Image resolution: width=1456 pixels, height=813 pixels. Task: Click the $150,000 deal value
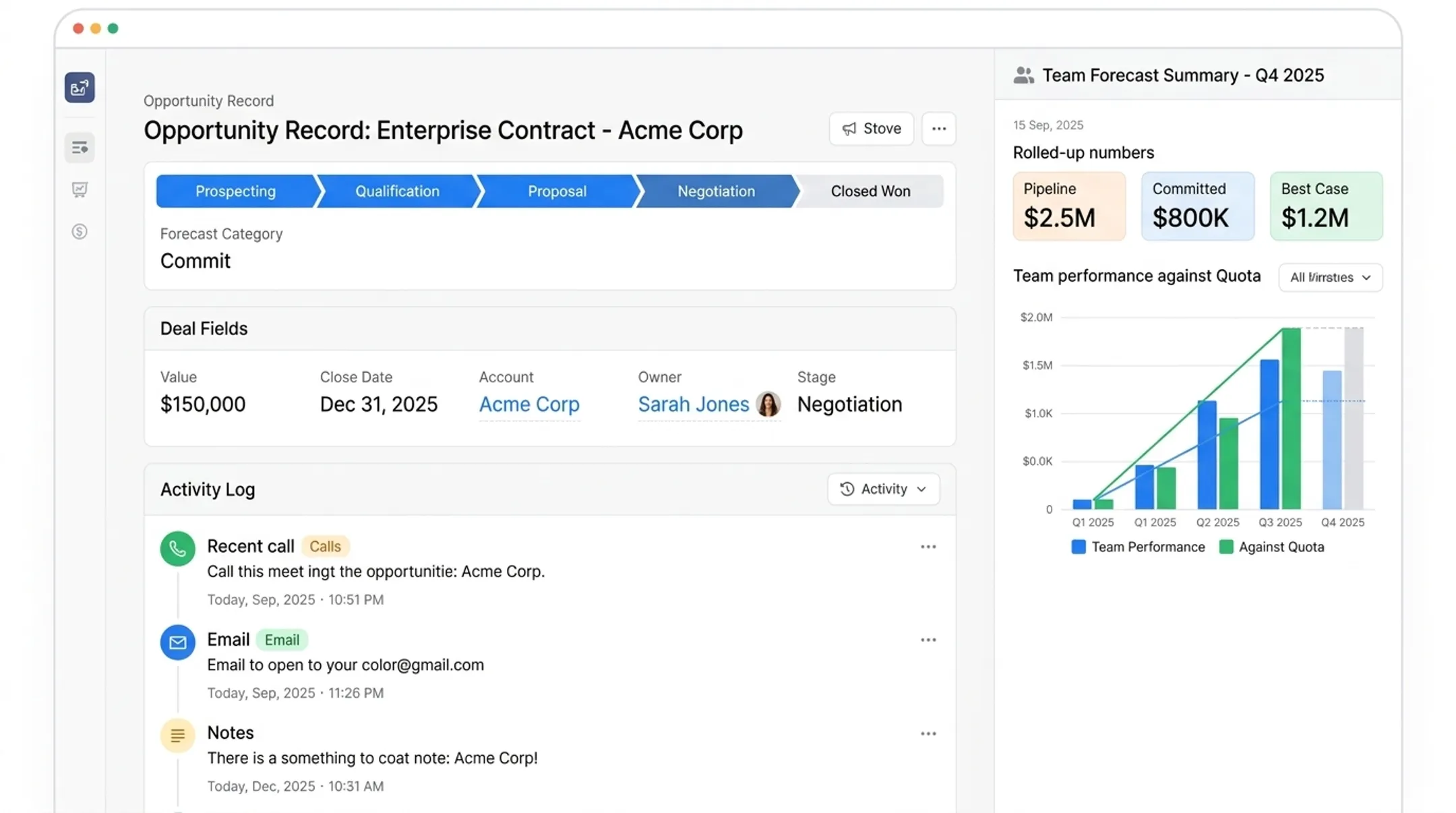[203, 404]
